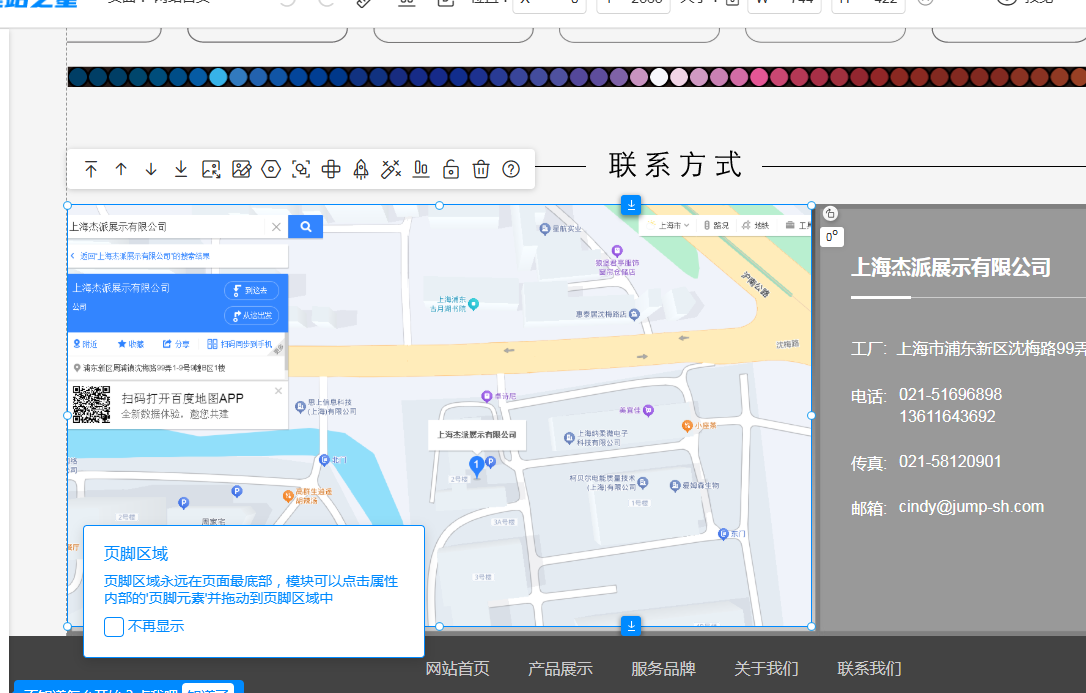Click the blue top-edge download handle icon
Image resolution: width=1086 pixels, height=693 pixels.
[631, 205]
